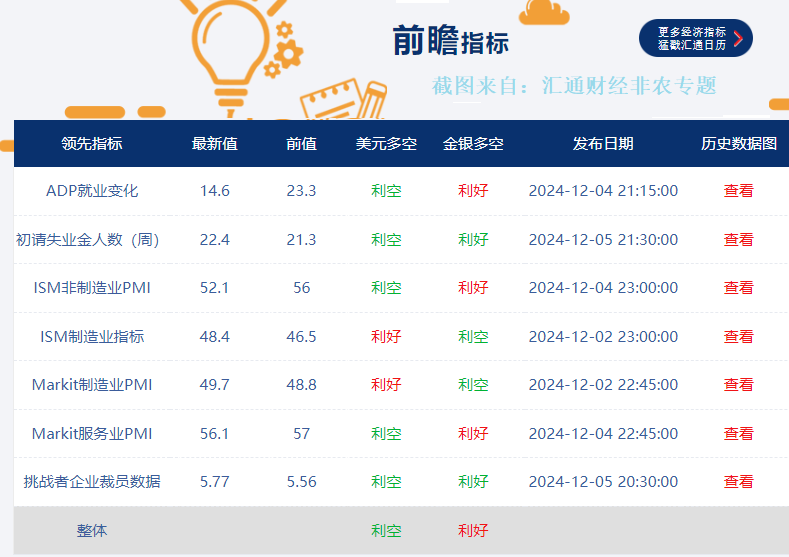
Task: Select the ISM非制造业PMI indicator name
Action: (92, 288)
